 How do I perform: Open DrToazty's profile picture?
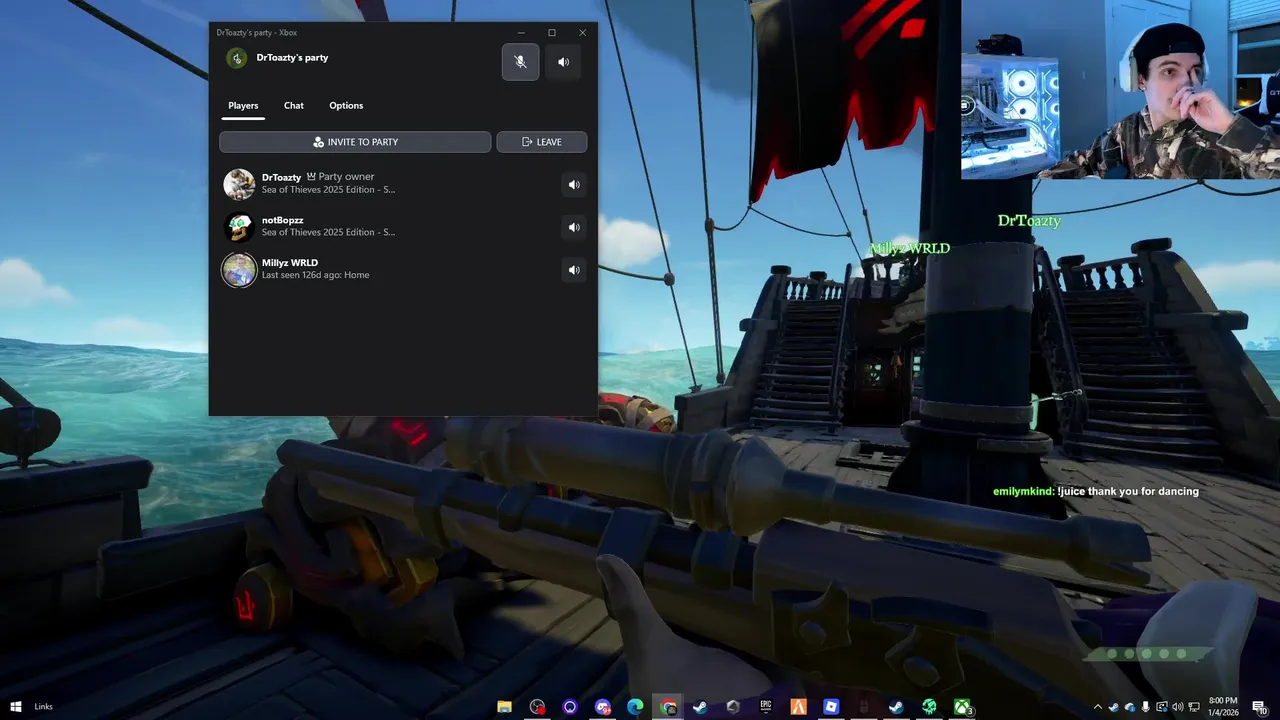(239, 184)
